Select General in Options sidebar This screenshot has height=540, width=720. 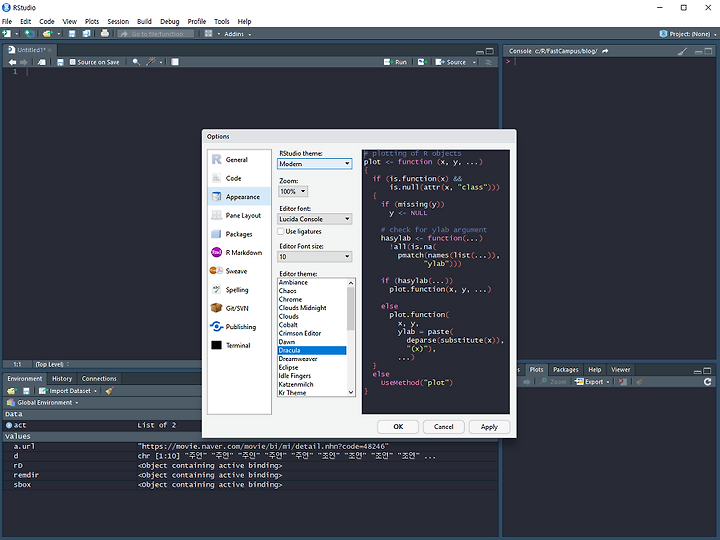239,160
